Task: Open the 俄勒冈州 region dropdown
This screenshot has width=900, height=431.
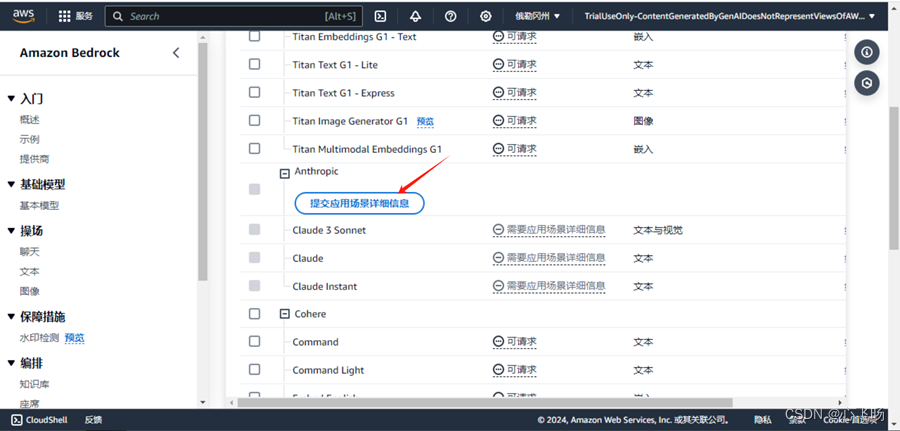Action: [x=537, y=16]
